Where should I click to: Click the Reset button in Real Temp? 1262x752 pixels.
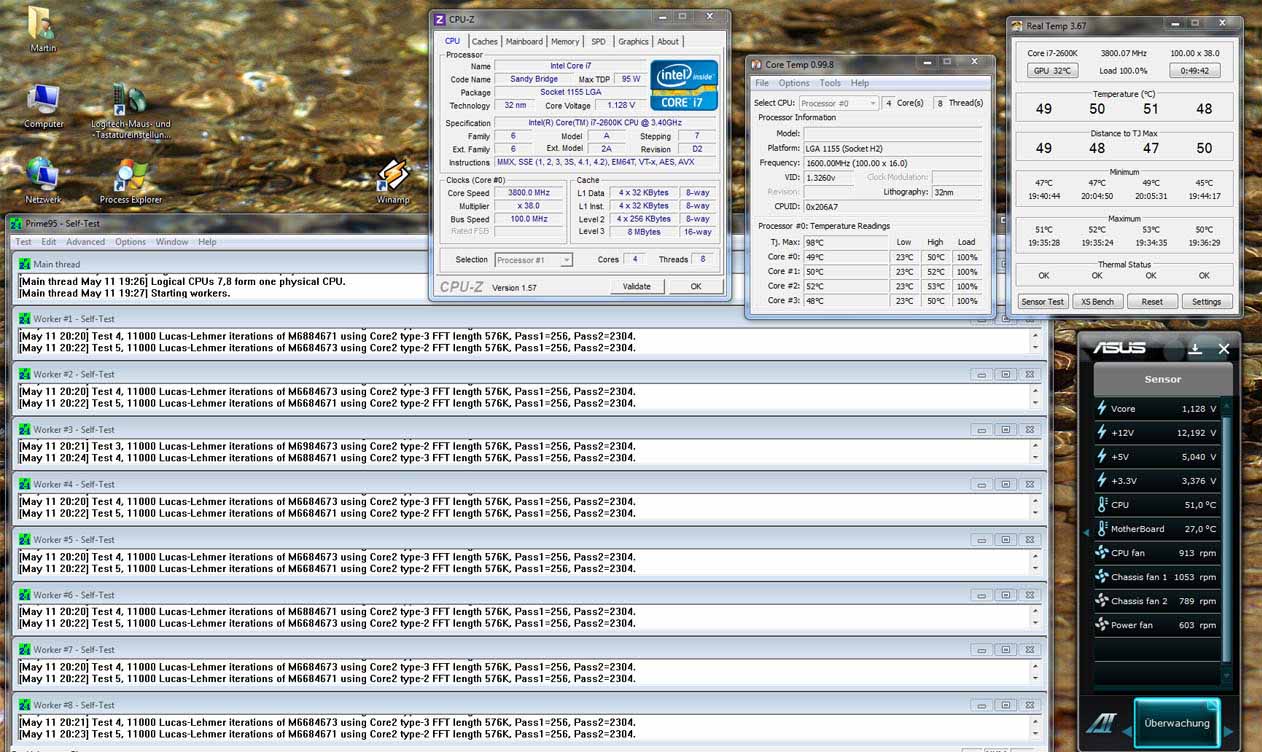1152,301
